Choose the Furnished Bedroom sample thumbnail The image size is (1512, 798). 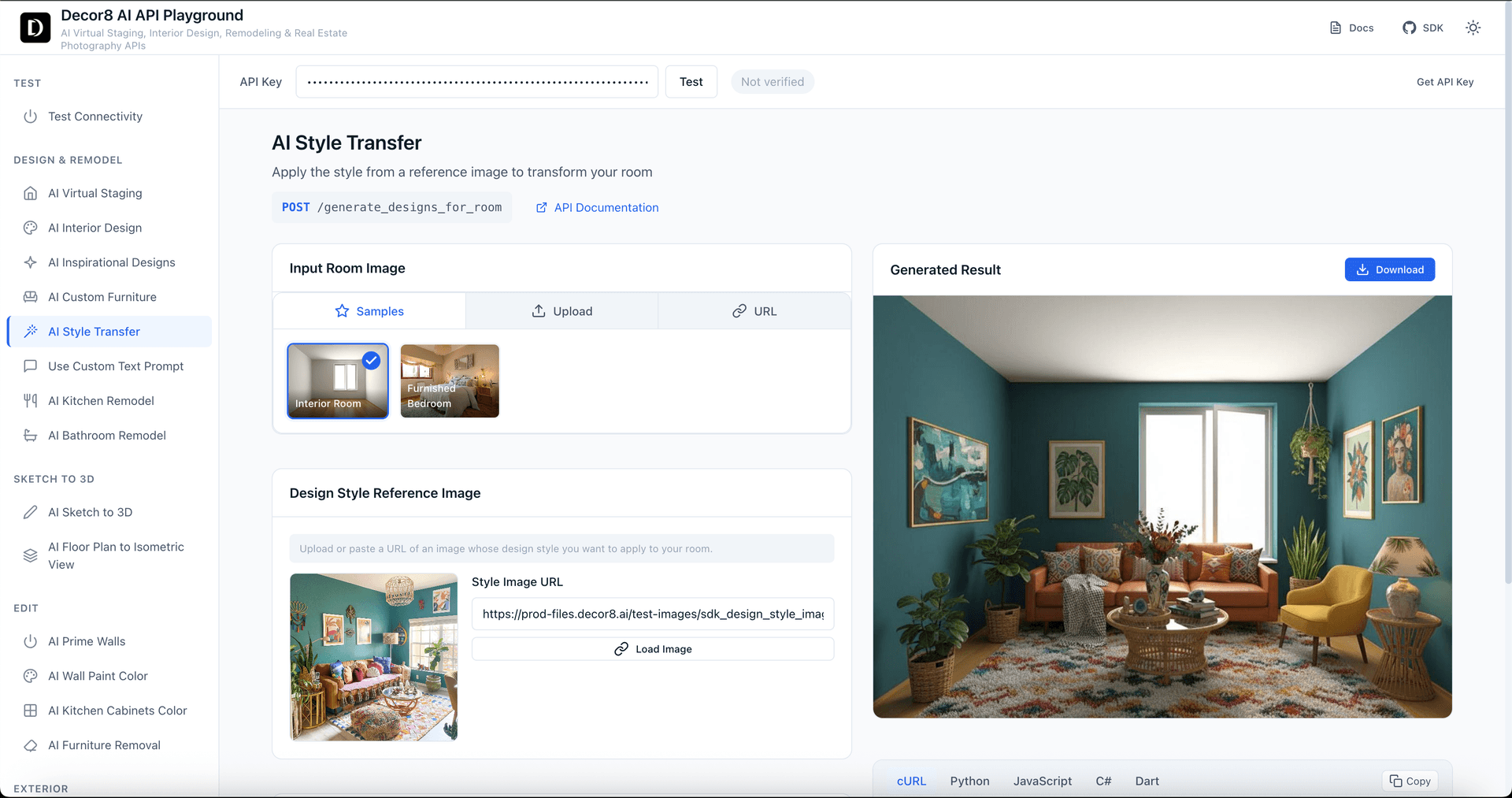(450, 381)
